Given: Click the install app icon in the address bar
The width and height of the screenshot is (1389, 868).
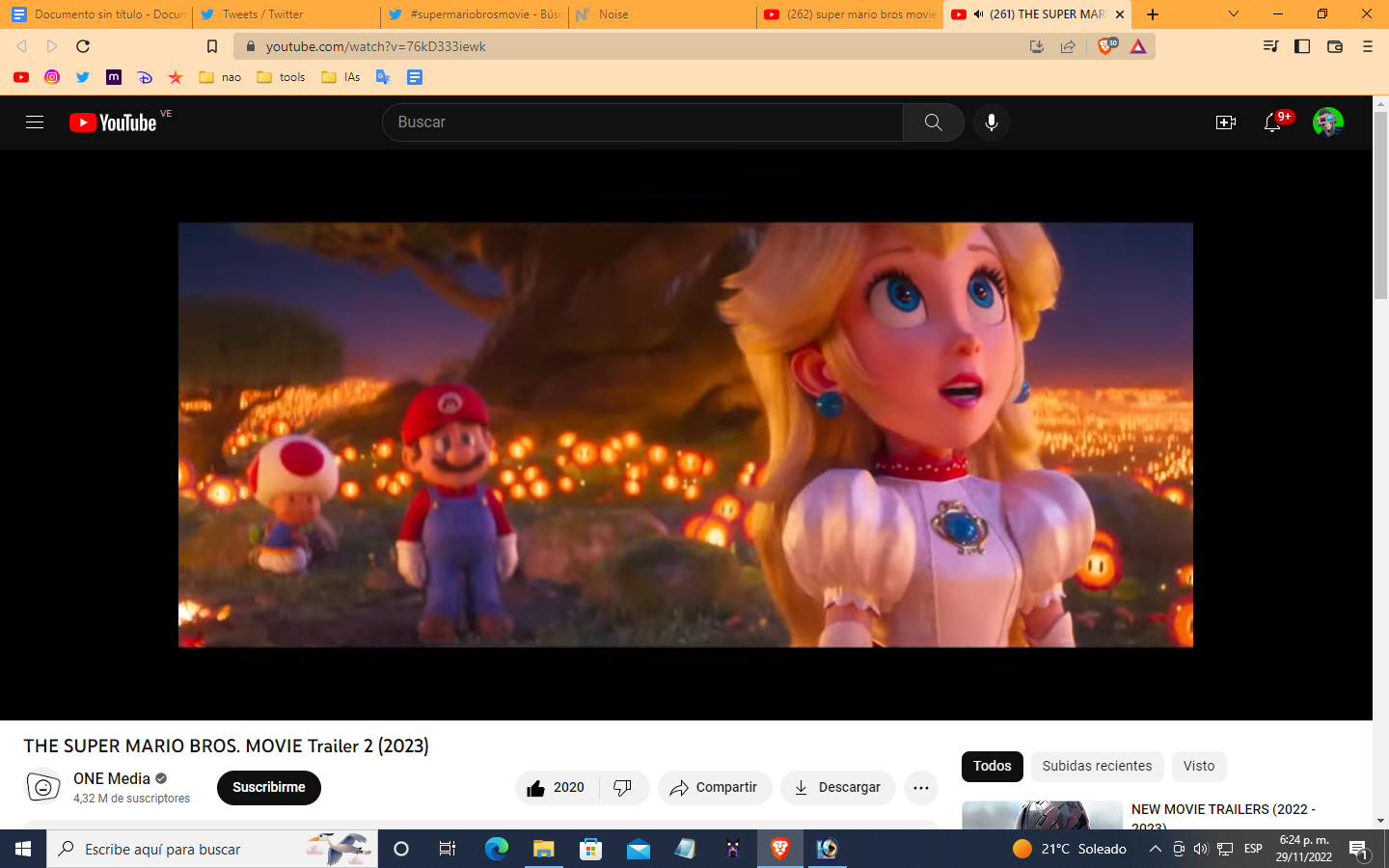Looking at the screenshot, I should click(x=1037, y=46).
